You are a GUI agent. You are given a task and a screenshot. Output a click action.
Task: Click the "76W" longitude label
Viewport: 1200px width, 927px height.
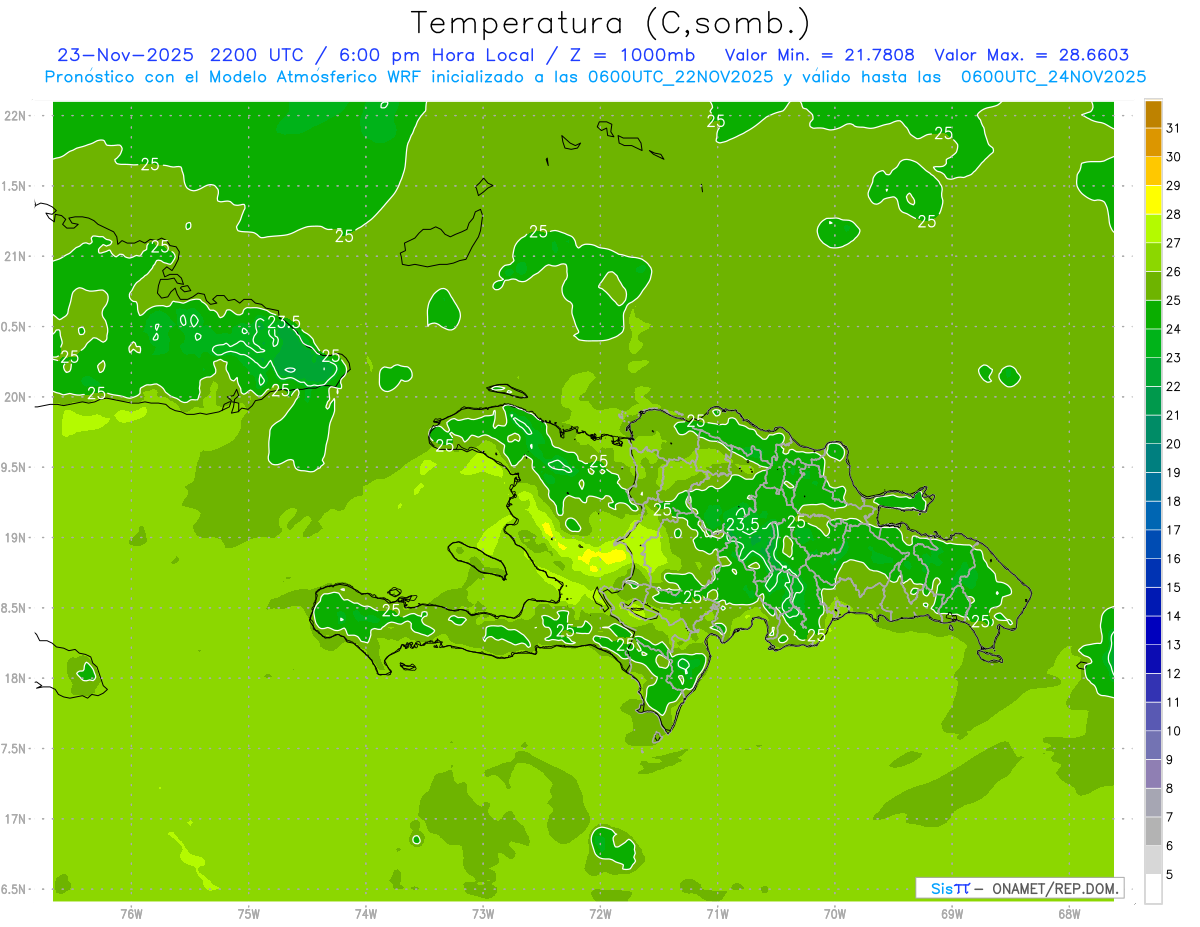tap(131, 914)
